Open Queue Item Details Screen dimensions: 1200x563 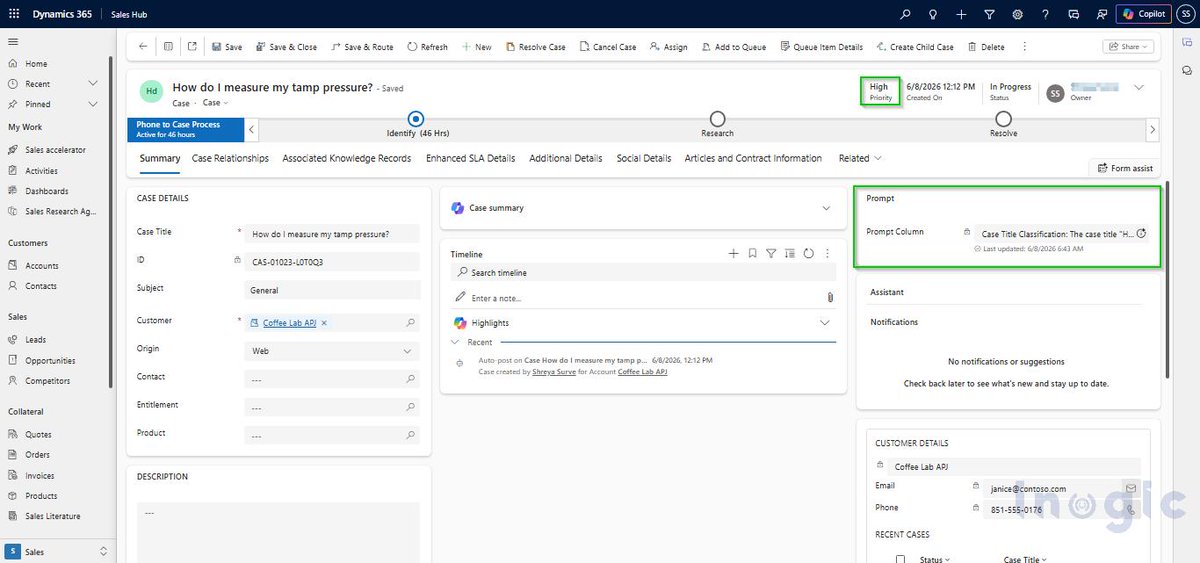click(821, 47)
